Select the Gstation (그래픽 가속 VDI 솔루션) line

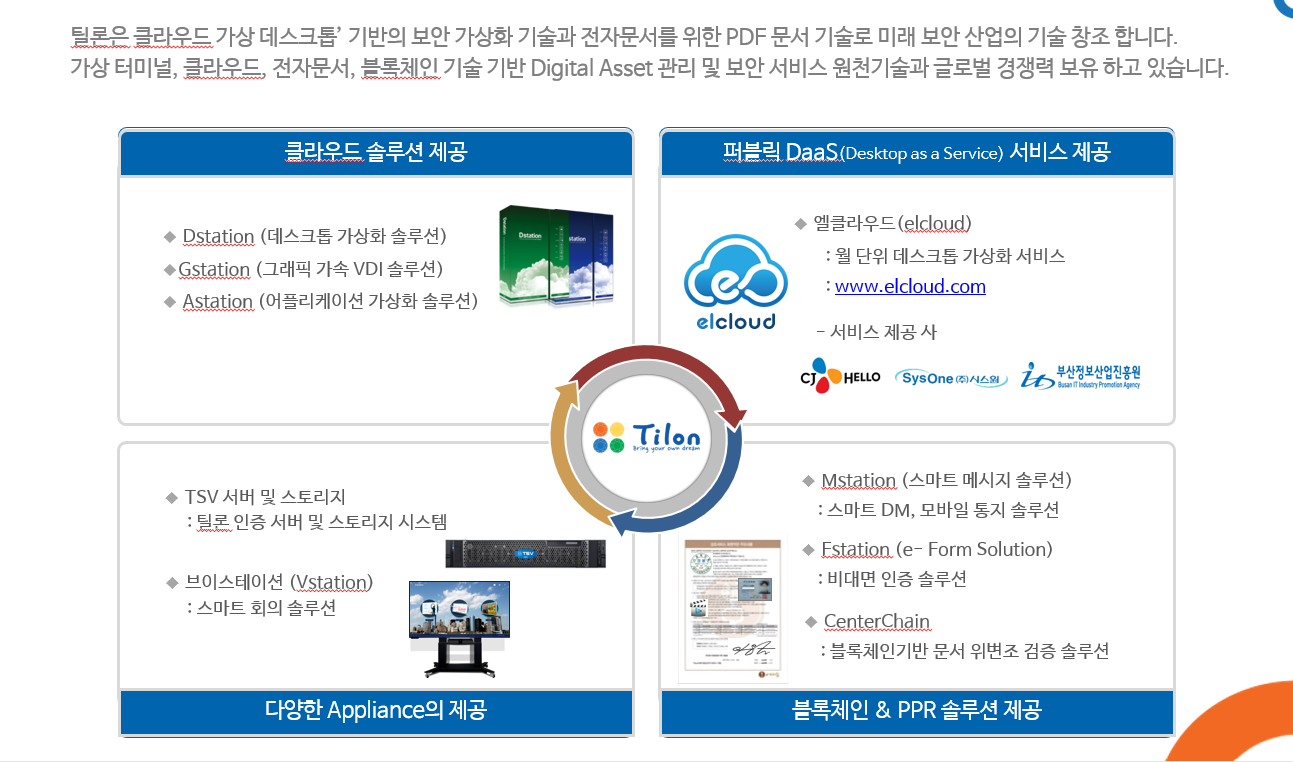click(x=310, y=269)
